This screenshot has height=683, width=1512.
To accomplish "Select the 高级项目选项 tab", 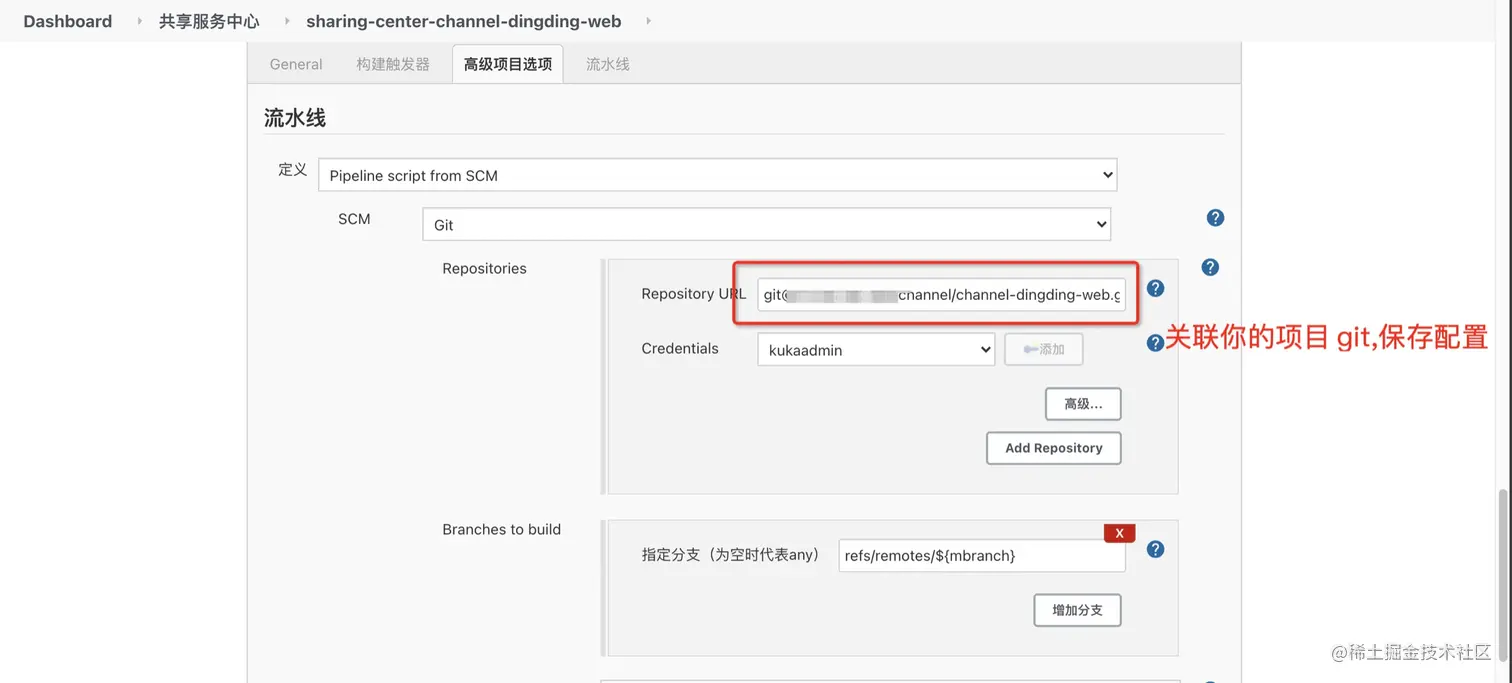I will click(x=508, y=64).
